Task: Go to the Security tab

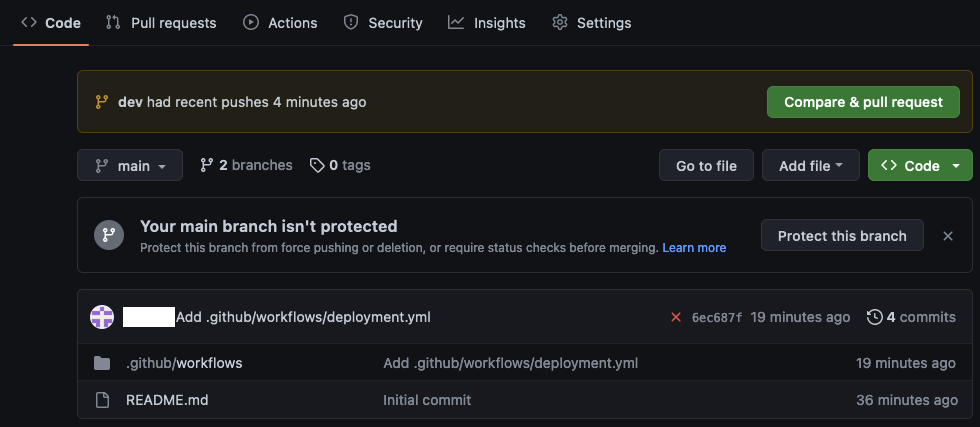Action: pos(383,22)
